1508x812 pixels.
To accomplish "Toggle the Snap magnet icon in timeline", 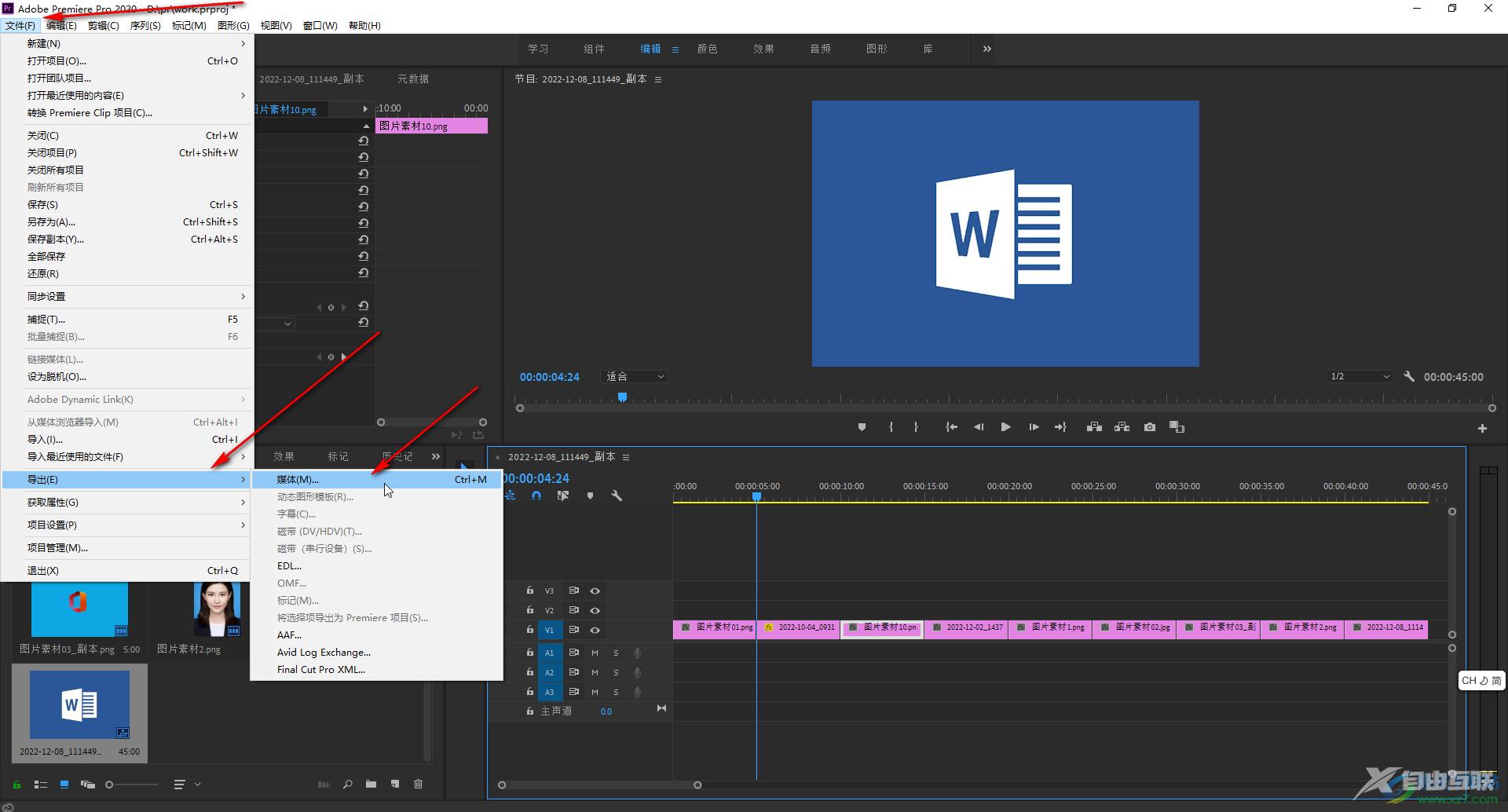I will click(536, 496).
